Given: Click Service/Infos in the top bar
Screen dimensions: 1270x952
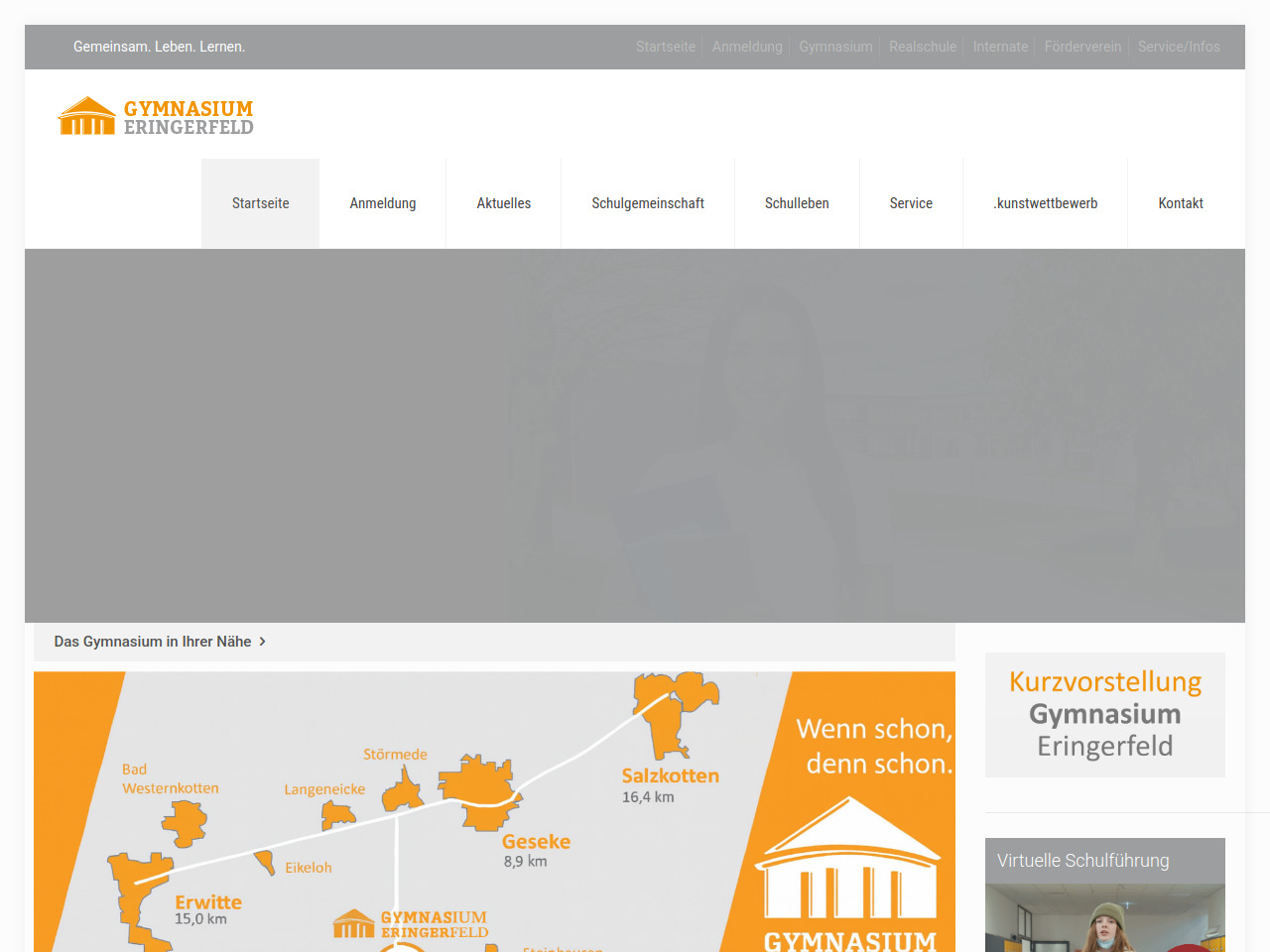Looking at the screenshot, I should tap(1178, 47).
